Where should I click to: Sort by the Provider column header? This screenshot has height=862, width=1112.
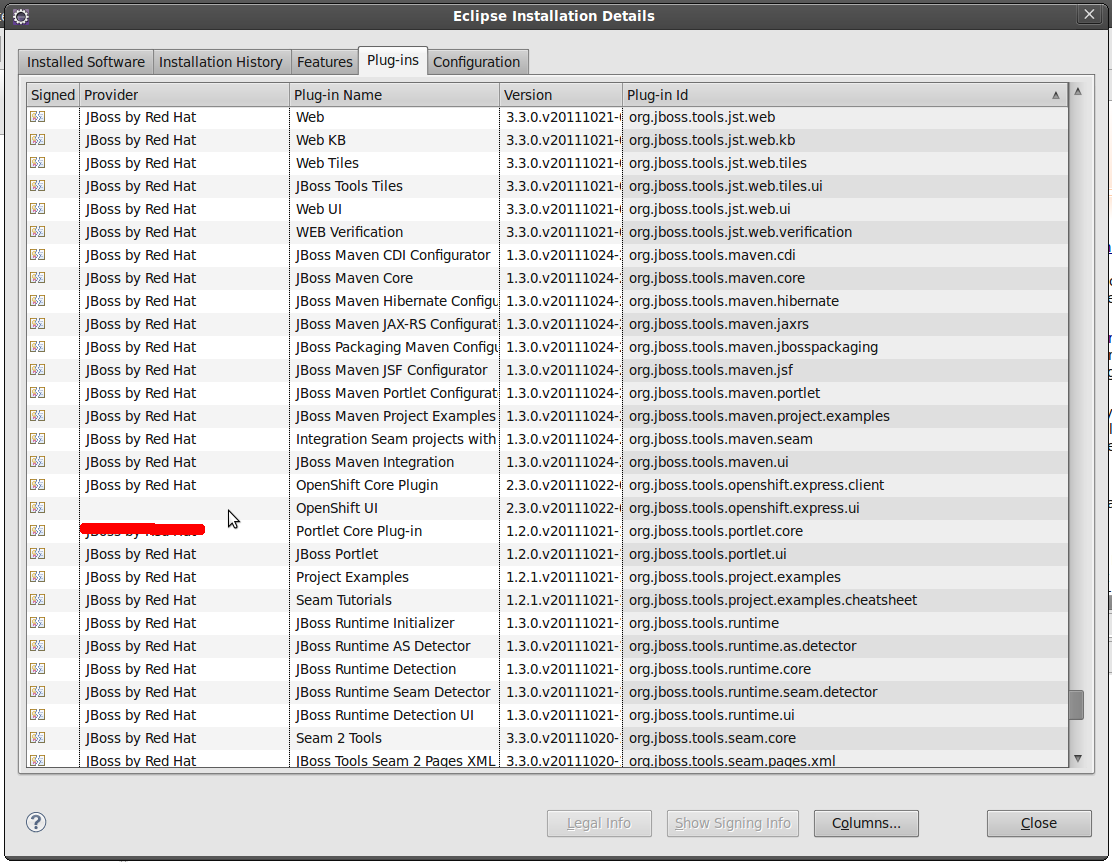[184, 94]
